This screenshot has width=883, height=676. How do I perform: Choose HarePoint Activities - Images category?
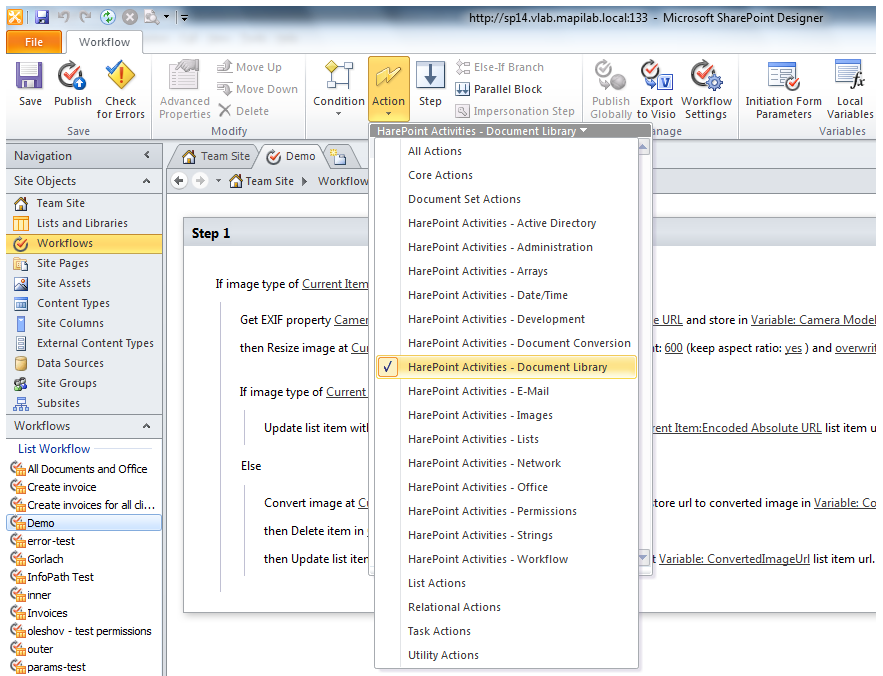coord(480,415)
